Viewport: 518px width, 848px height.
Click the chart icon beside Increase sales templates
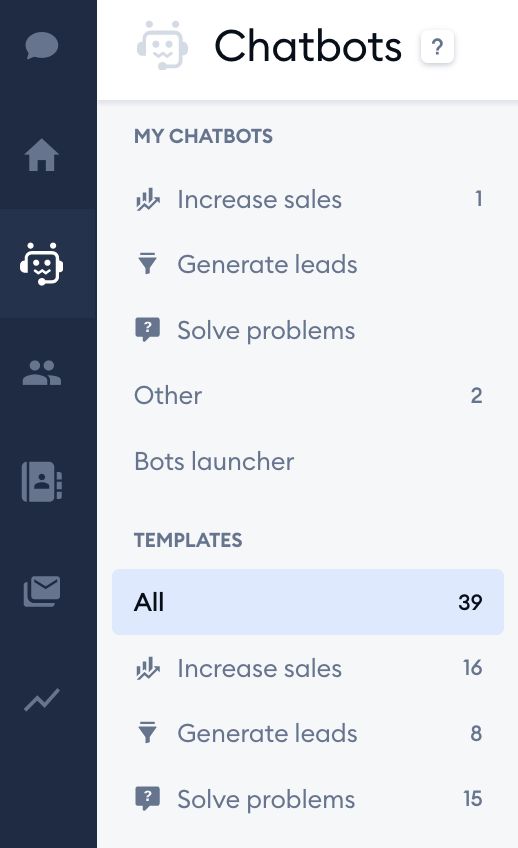148,668
